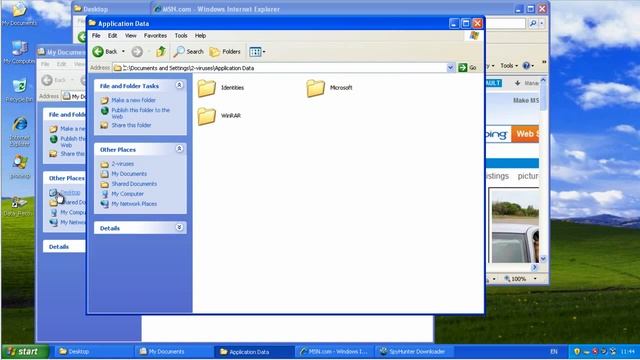Open the Tools dropdown in Internet Explorer

tap(509, 65)
